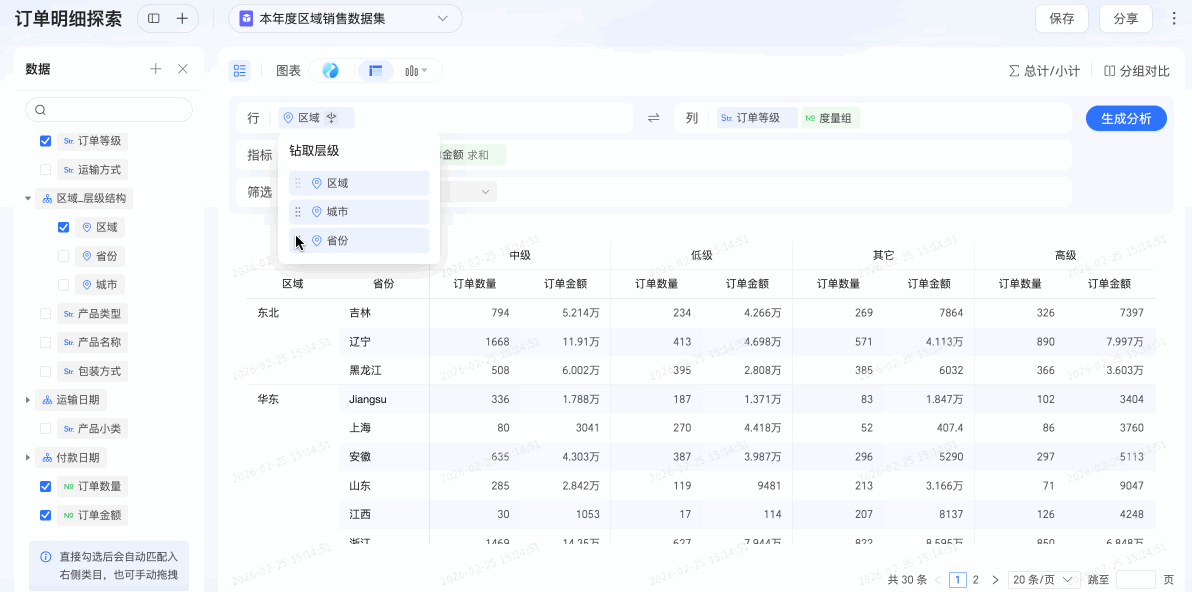This screenshot has width=1192, height=592.
Task: Check the 城市 field in data panel
Action: coord(64,285)
